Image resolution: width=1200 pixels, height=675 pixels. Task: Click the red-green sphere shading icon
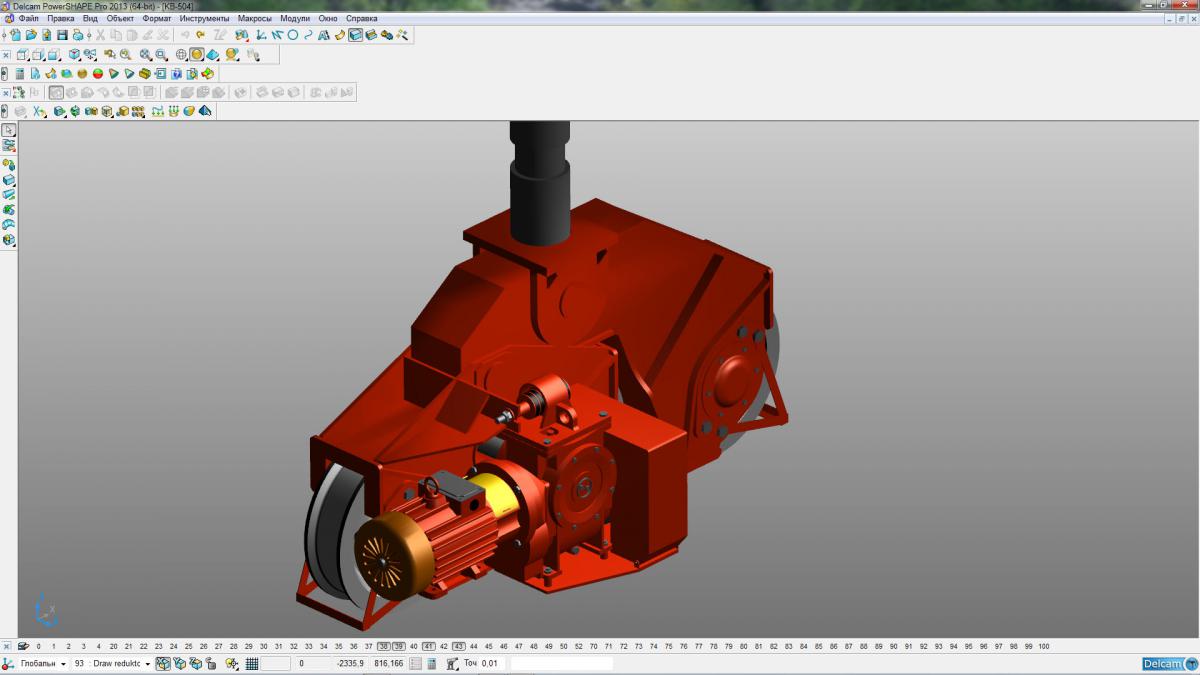pos(98,73)
